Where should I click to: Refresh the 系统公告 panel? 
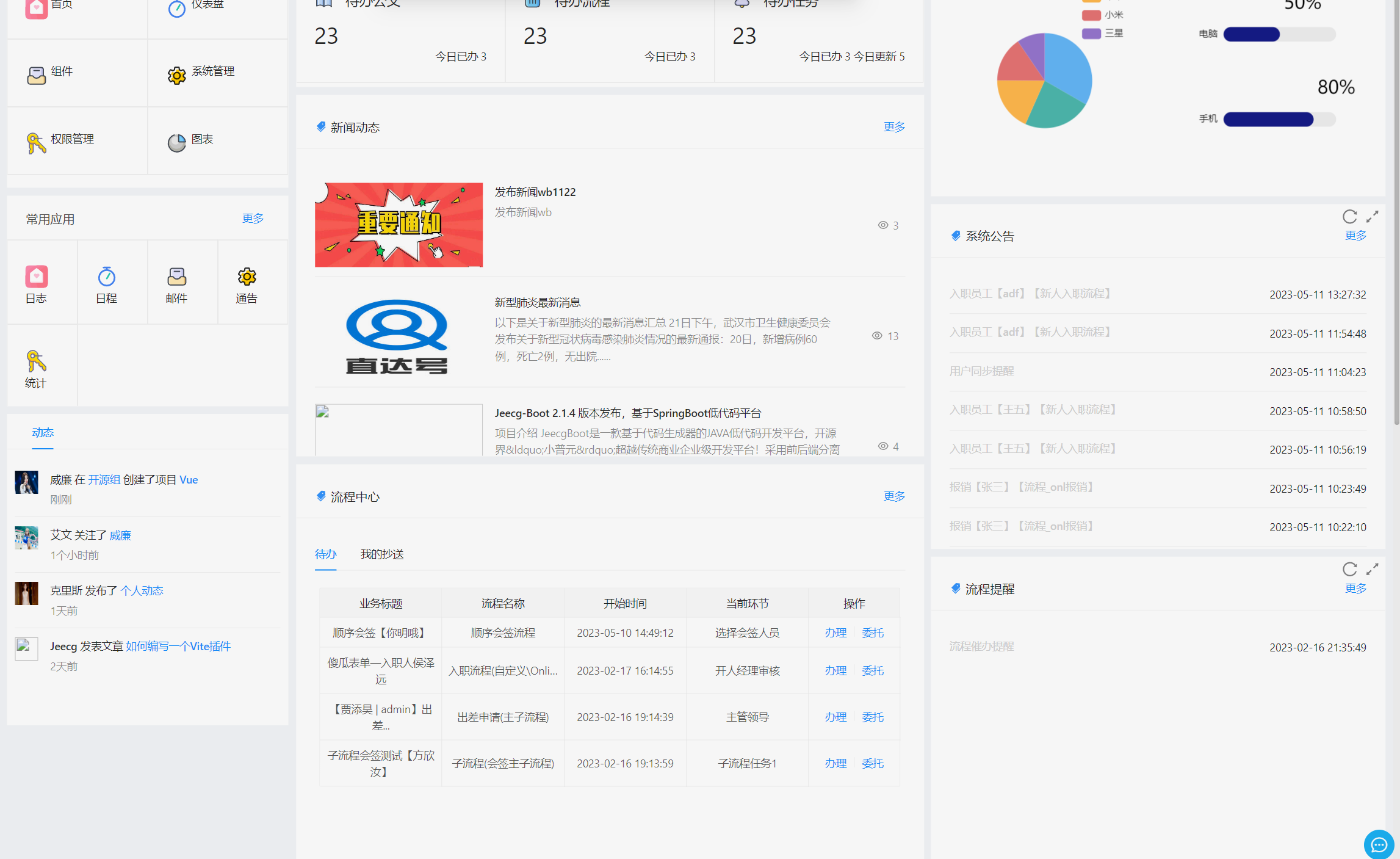click(x=1349, y=217)
